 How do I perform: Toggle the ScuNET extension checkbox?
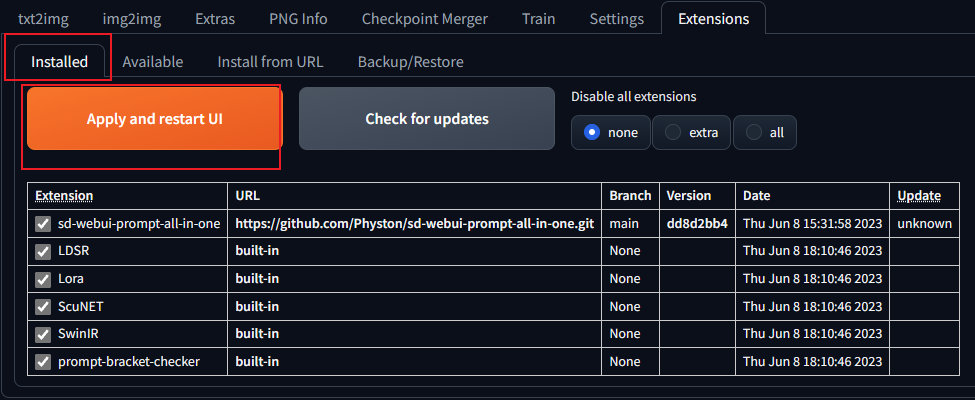click(x=43, y=306)
